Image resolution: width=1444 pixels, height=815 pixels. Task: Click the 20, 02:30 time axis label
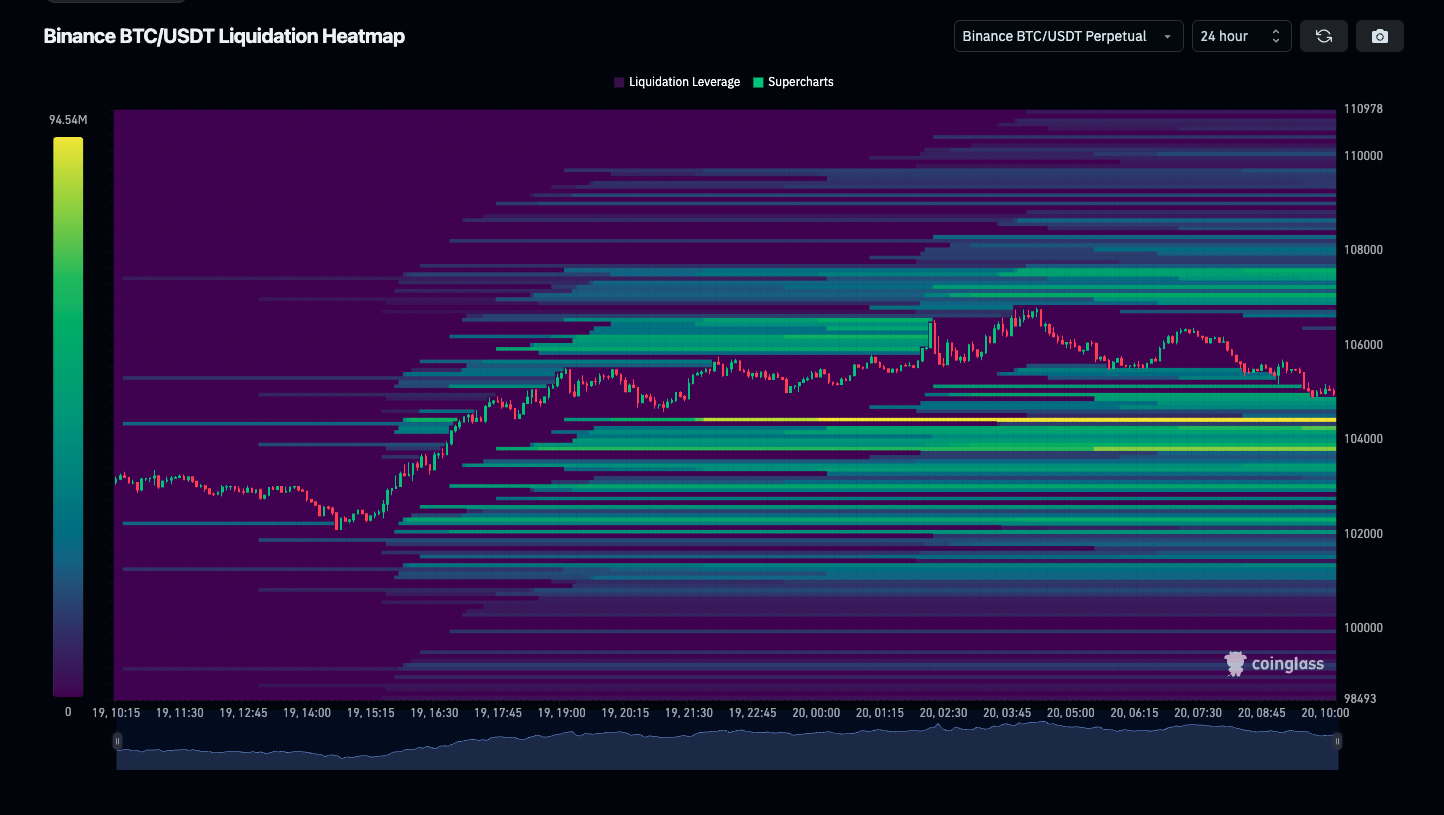pos(943,713)
